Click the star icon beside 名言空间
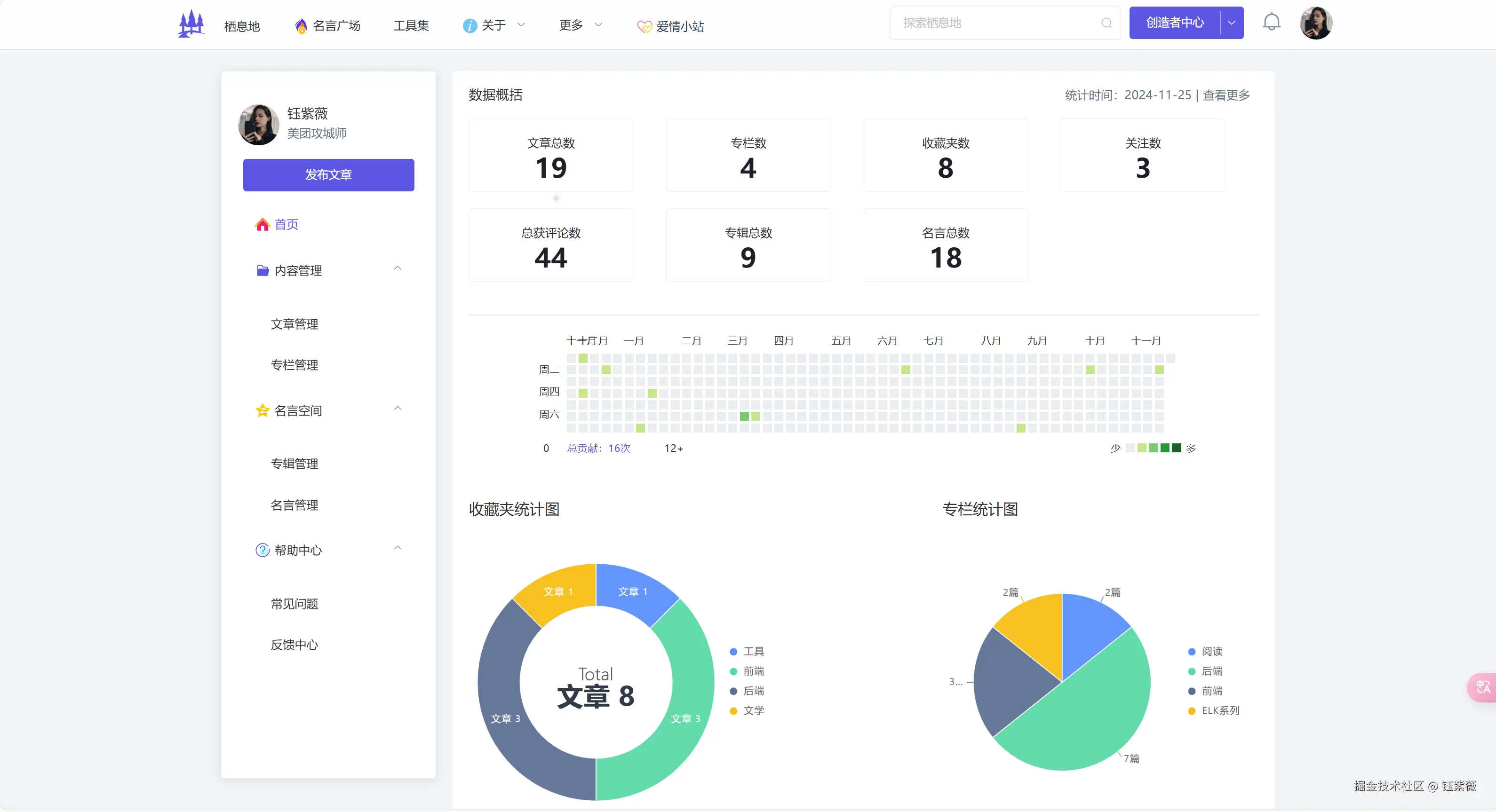 [262, 410]
